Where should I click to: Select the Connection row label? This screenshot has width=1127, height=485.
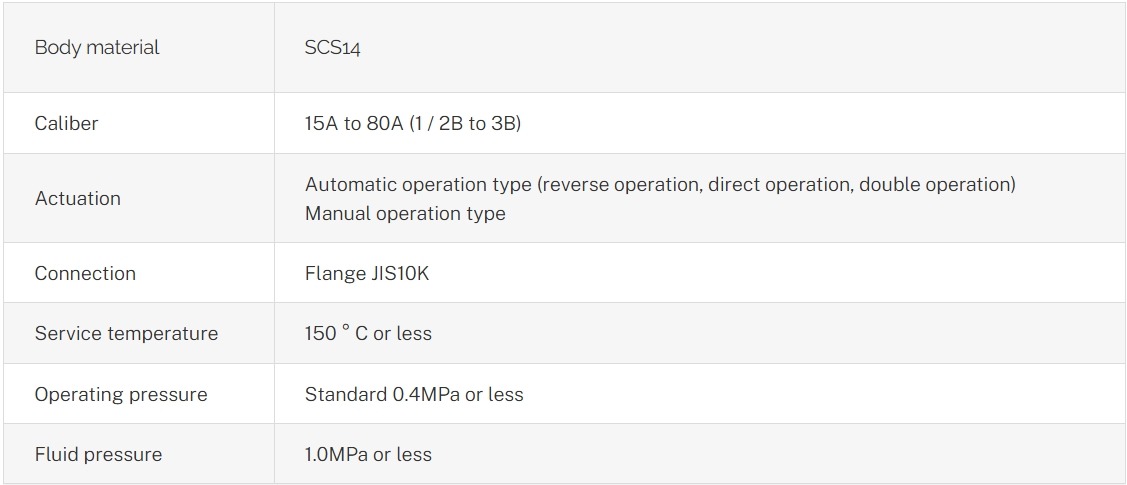pos(85,274)
